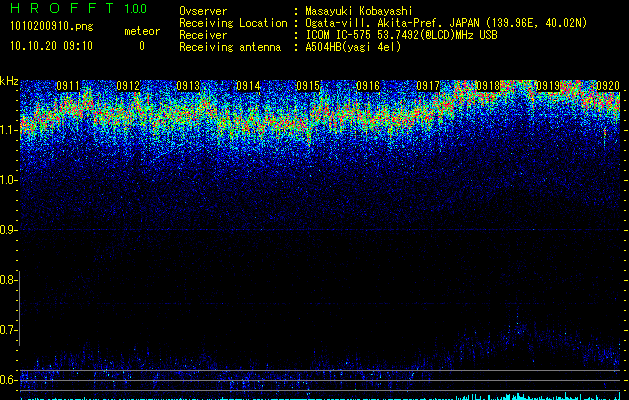The height and width of the screenshot is (400, 629).
Task: Click the 0.7 frequency axis label
Action: [8, 330]
